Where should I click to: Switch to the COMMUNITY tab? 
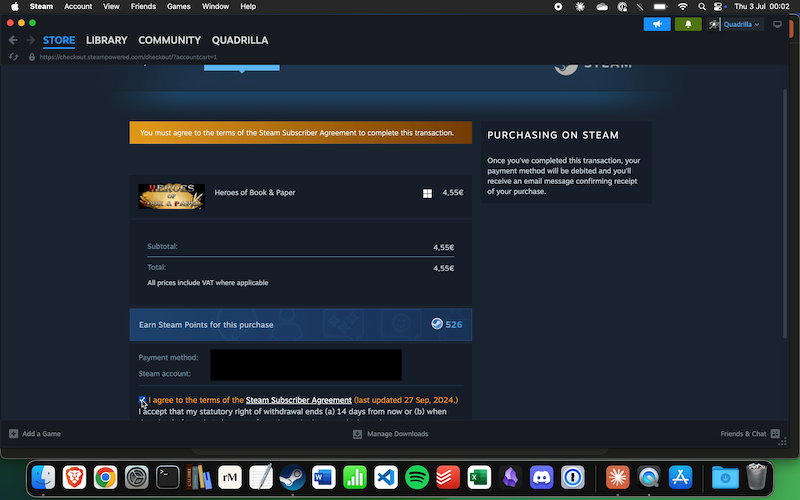169,40
